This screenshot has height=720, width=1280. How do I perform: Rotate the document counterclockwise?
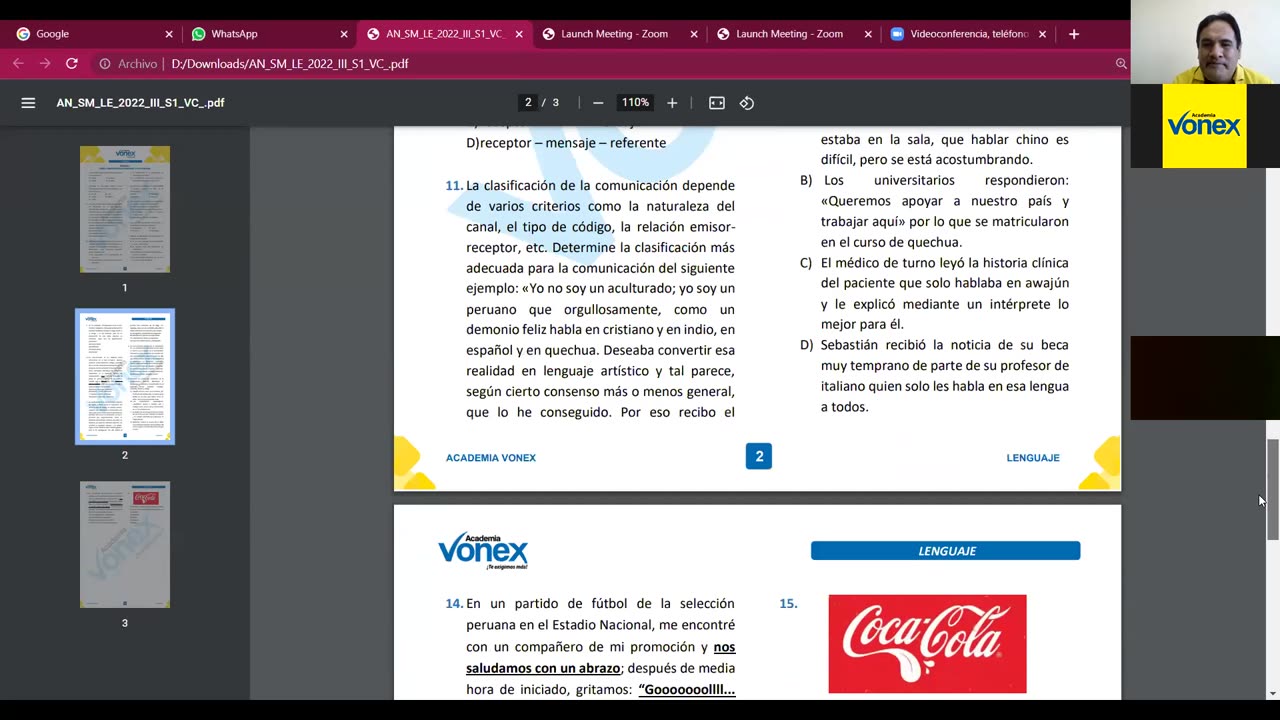click(x=747, y=103)
